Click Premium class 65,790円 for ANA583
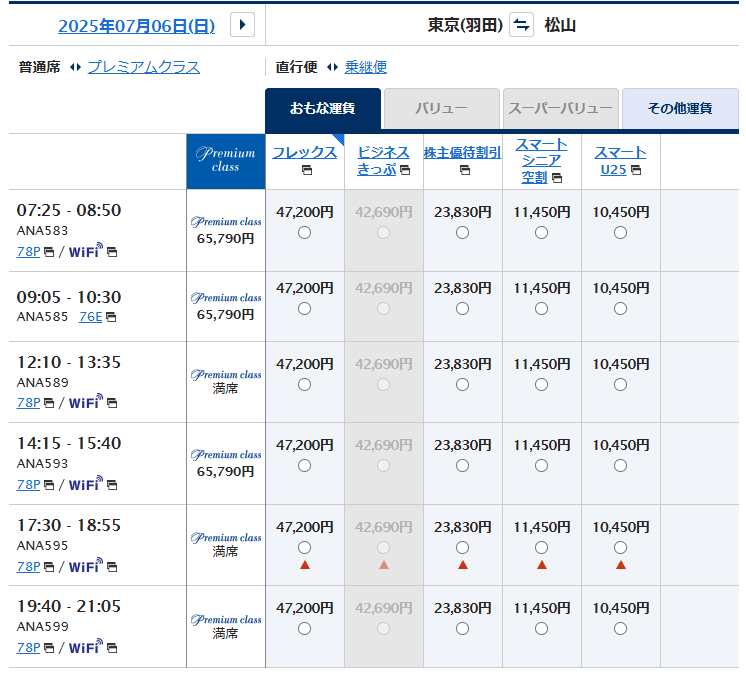This screenshot has width=746, height=678. [x=226, y=231]
